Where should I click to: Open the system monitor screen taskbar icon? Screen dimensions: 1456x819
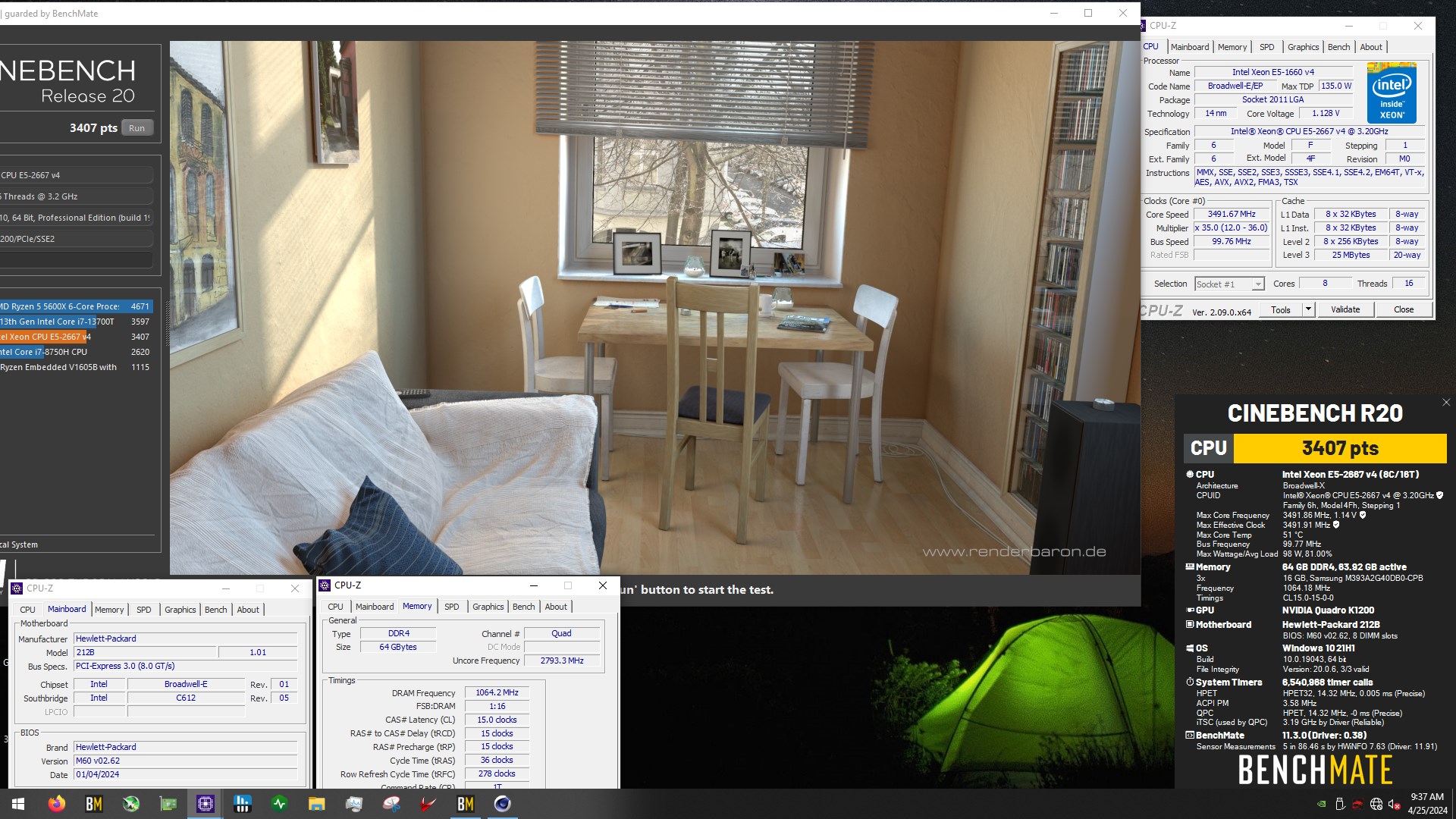click(353, 804)
